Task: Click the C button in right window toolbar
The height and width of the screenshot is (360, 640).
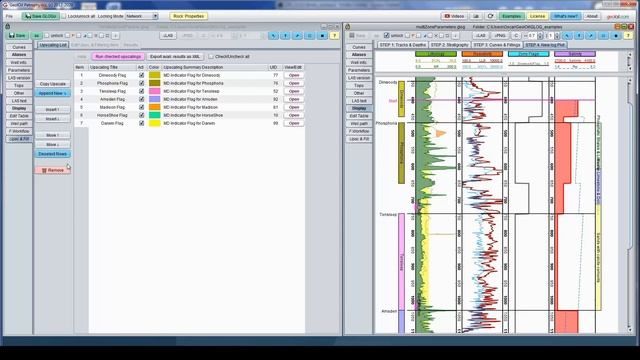Action: pyautogui.click(x=516, y=36)
